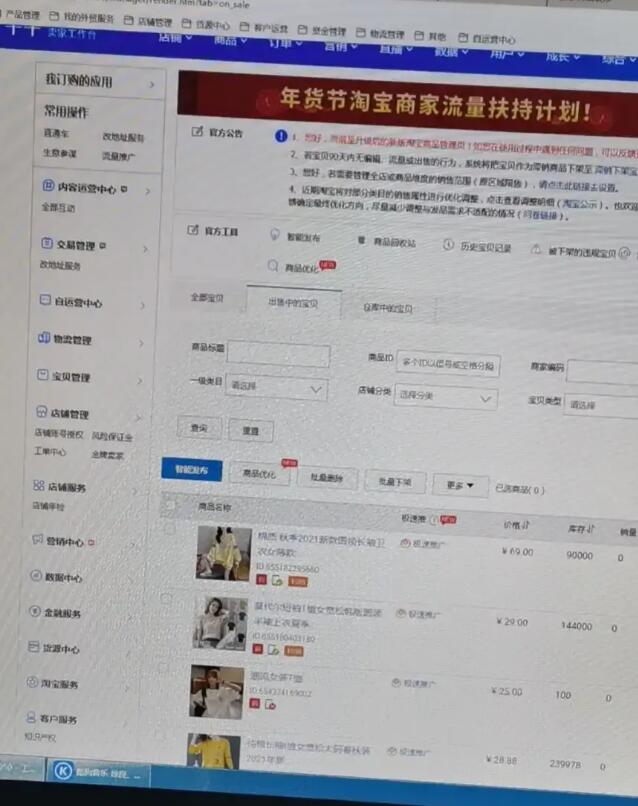
Task: Click the 宝贝管理 sidebar icon
Action: [43, 375]
